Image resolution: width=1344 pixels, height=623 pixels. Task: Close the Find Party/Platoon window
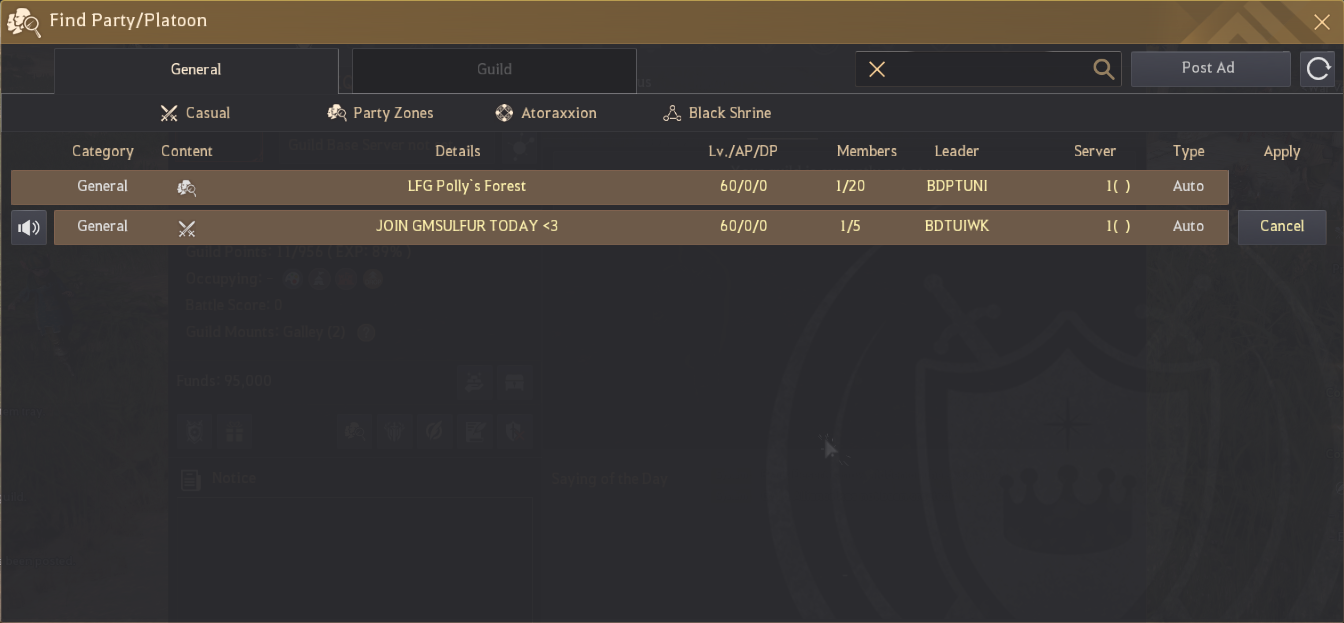click(x=1321, y=21)
